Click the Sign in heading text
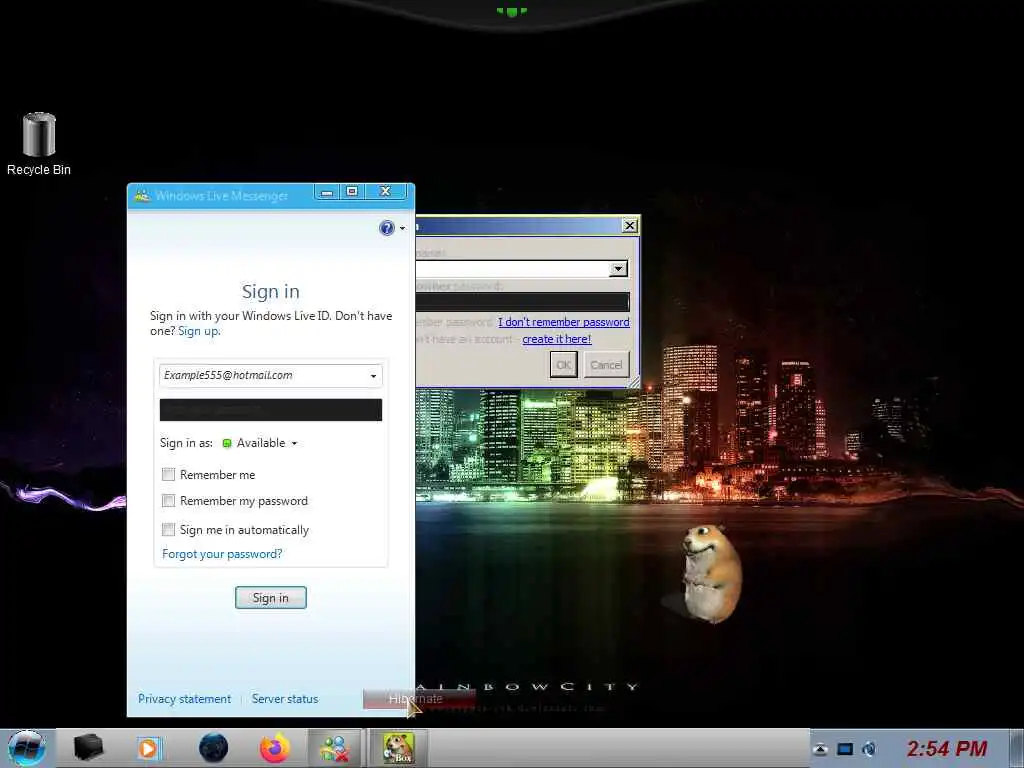1024x768 pixels. click(270, 291)
